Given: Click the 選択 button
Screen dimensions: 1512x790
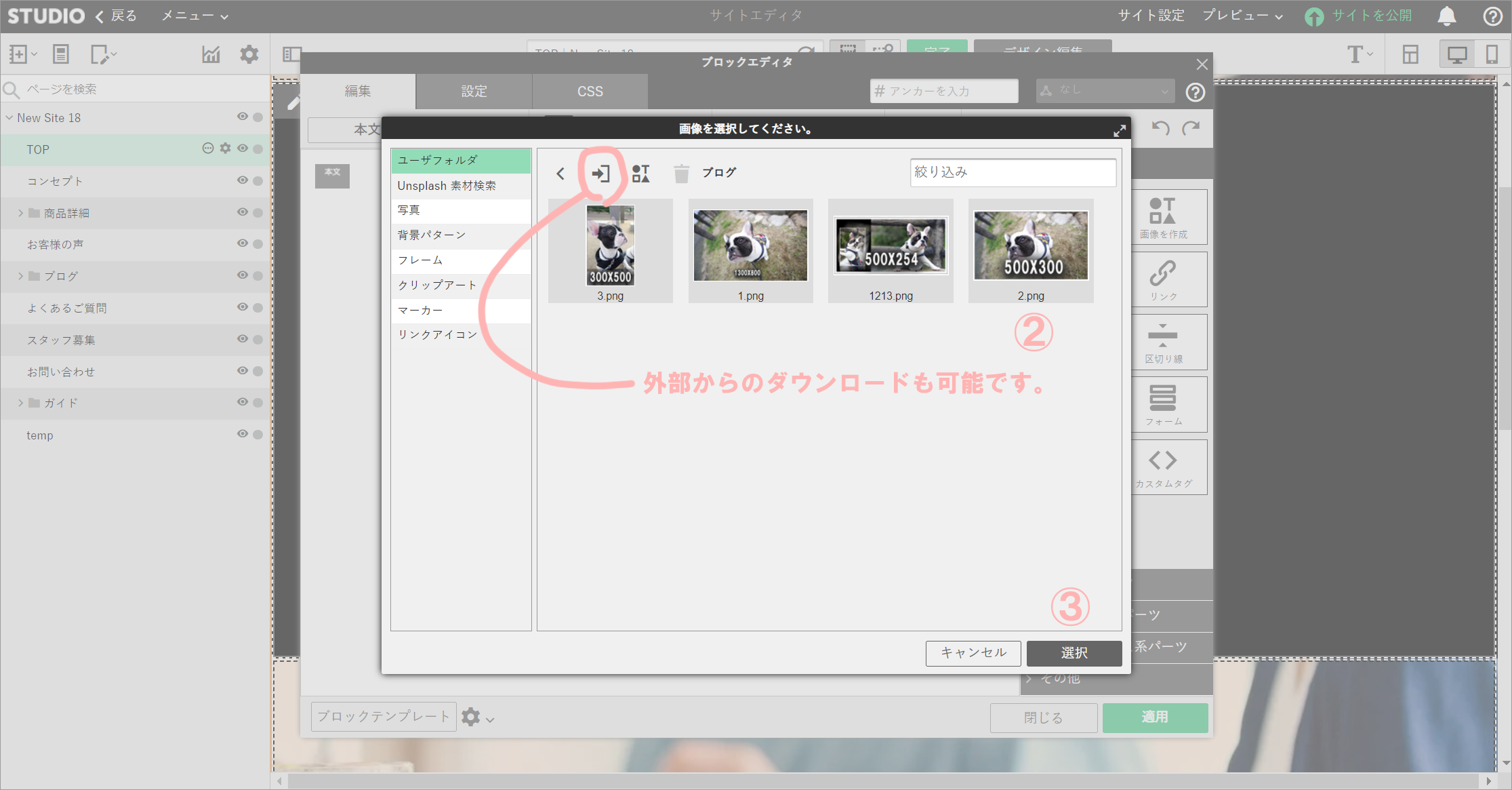Looking at the screenshot, I should tap(1074, 653).
